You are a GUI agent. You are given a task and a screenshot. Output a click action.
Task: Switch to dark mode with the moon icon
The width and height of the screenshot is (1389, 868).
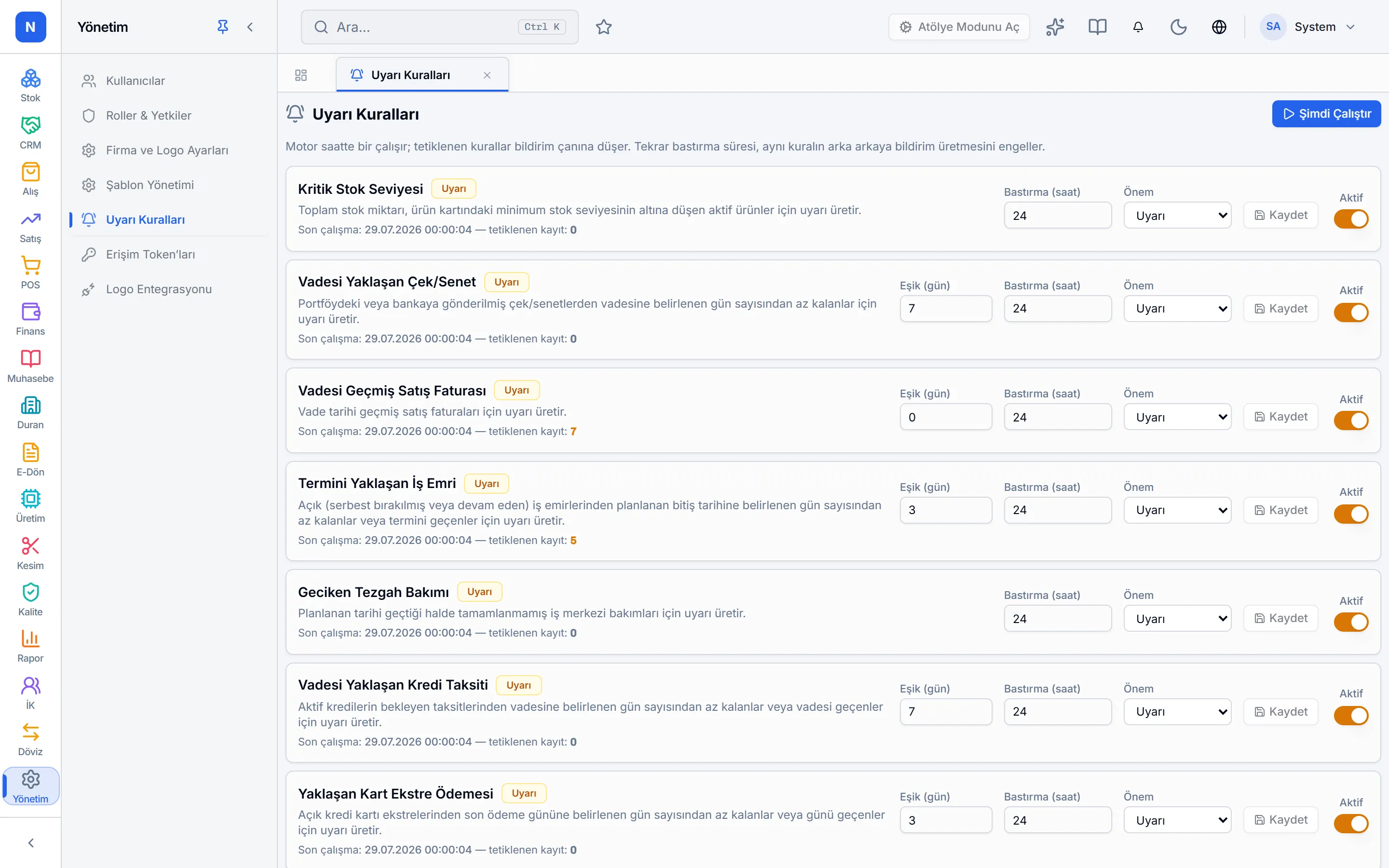(1178, 27)
